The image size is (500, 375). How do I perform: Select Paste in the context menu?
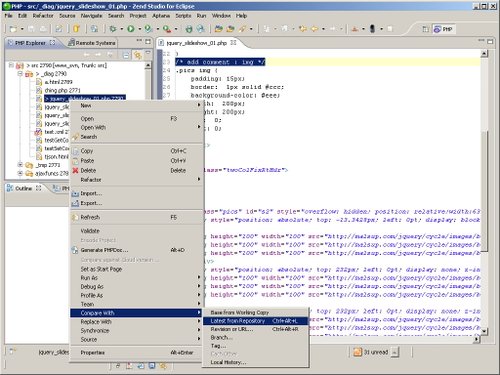pos(137,161)
